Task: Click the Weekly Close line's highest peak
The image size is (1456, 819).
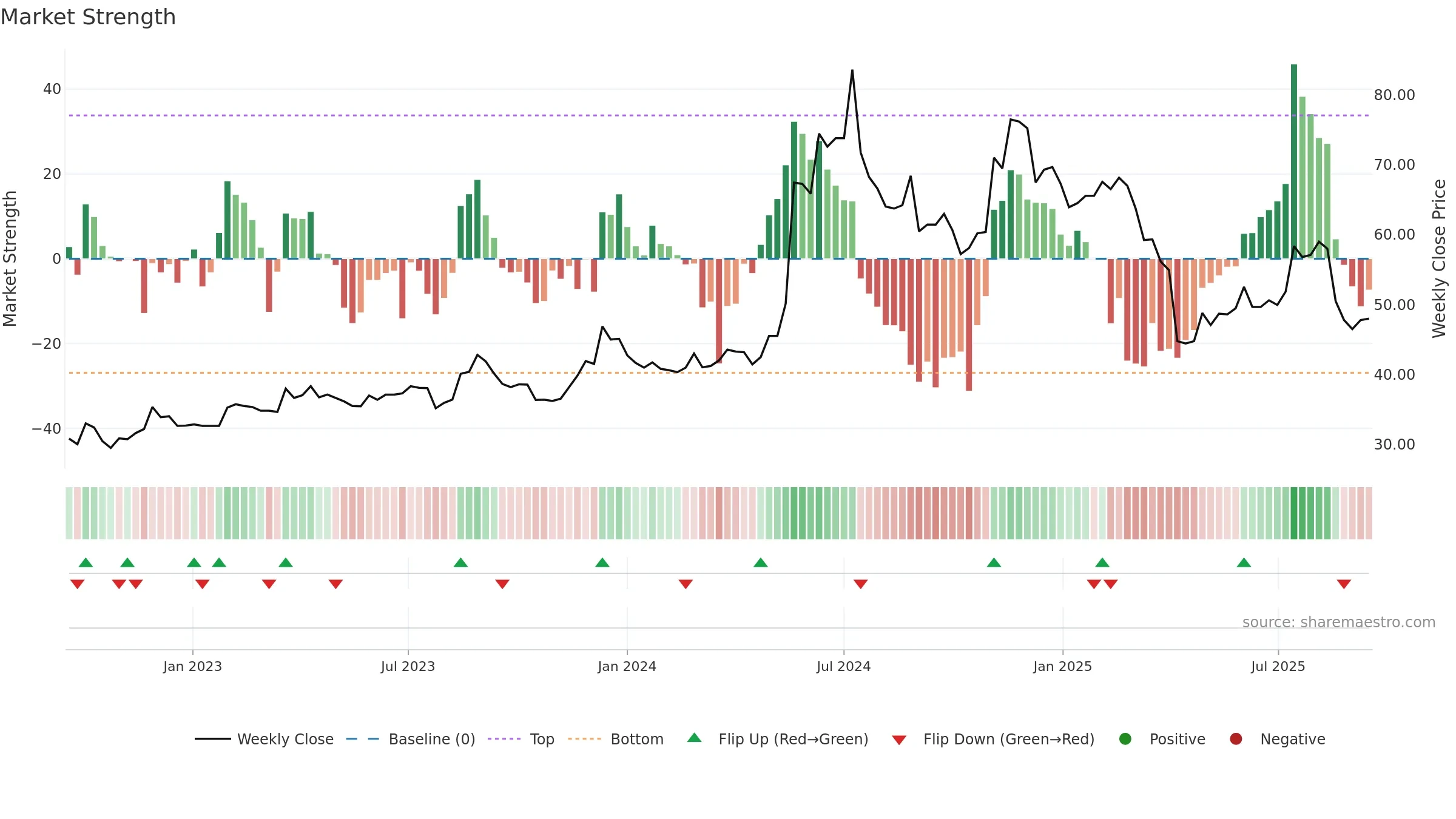Action: (x=852, y=70)
